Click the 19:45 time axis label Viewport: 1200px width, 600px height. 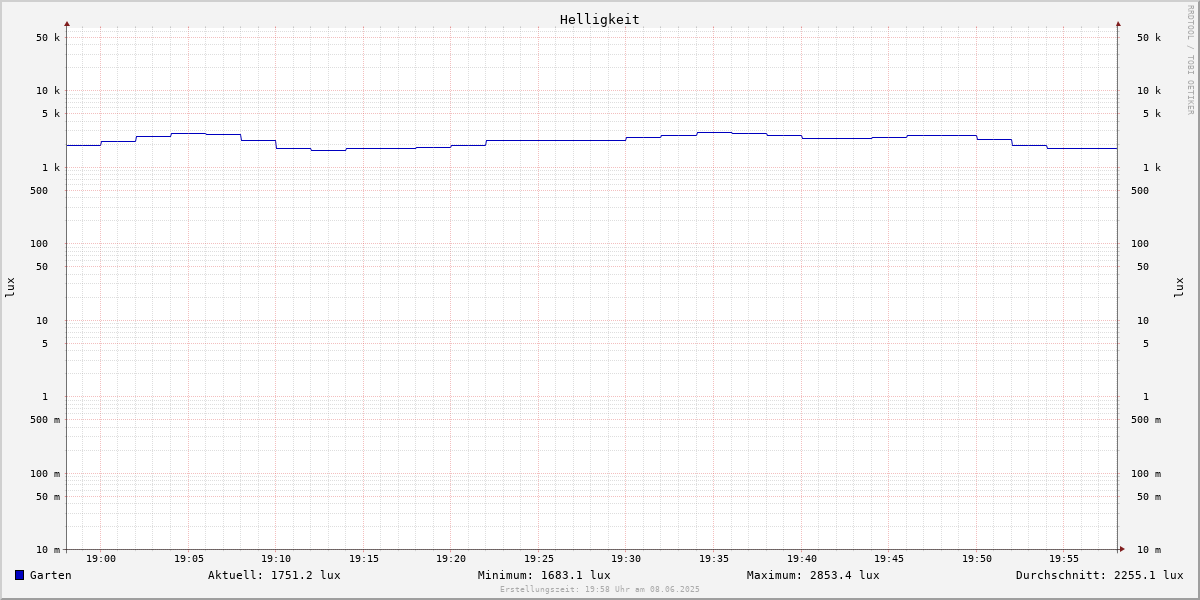(889, 559)
